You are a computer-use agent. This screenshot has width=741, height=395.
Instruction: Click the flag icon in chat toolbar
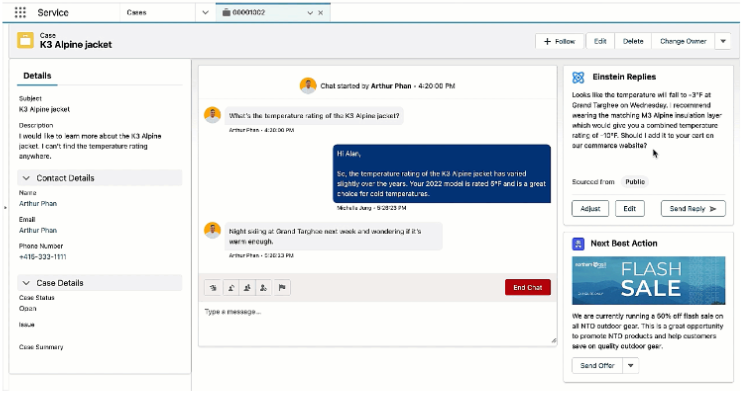[x=282, y=287]
